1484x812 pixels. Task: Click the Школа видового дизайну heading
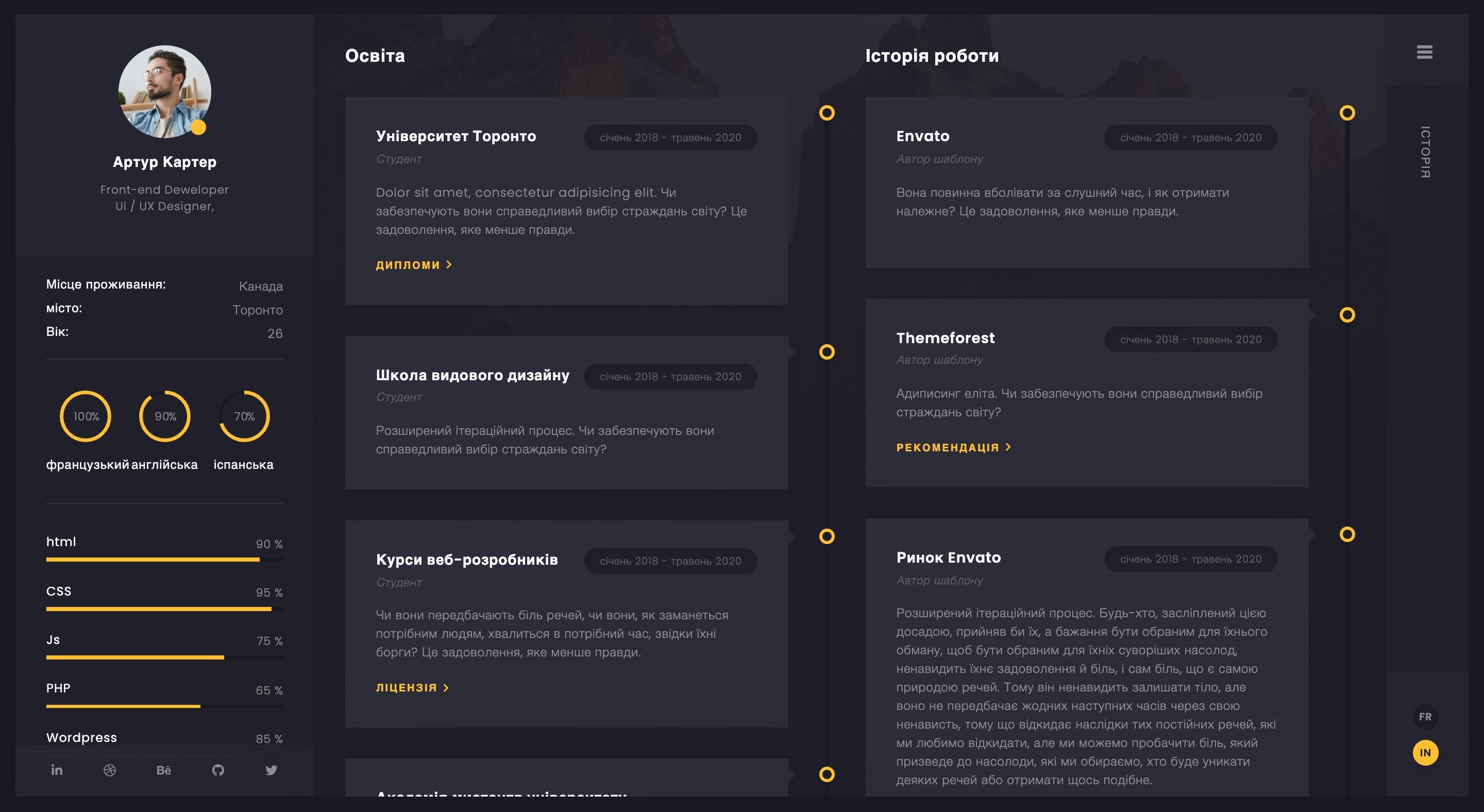(x=473, y=375)
